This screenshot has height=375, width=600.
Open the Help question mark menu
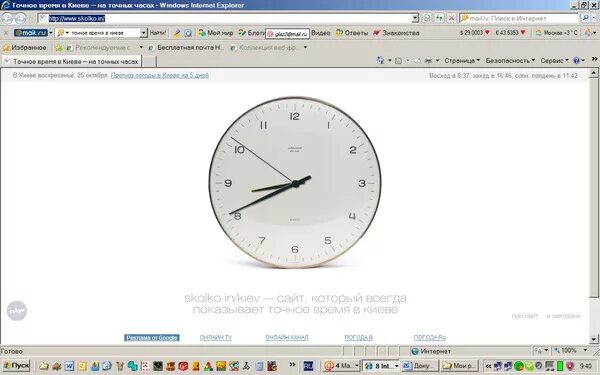coord(579,60)
